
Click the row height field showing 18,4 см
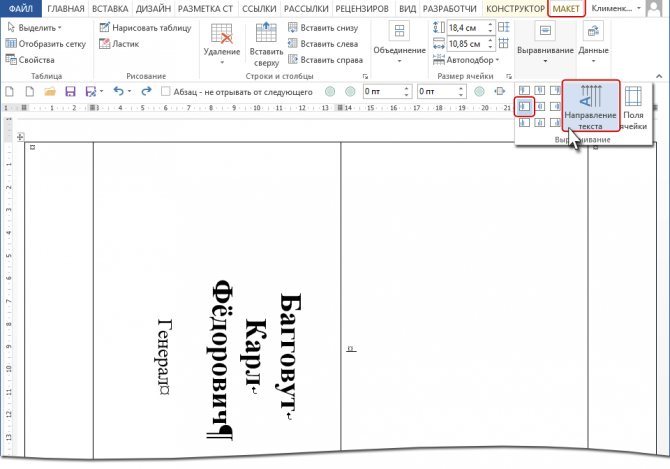(464, 28)
